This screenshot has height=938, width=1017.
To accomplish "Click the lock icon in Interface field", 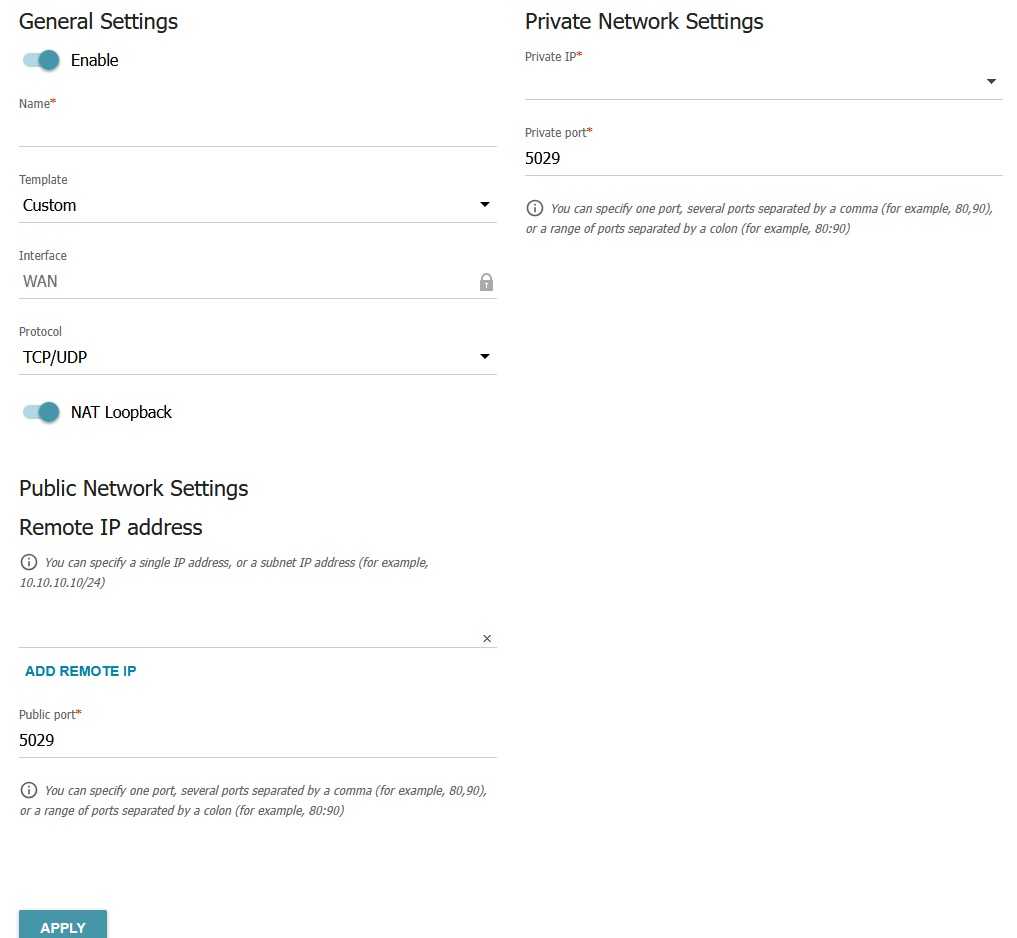I will (x=486, y=282).
